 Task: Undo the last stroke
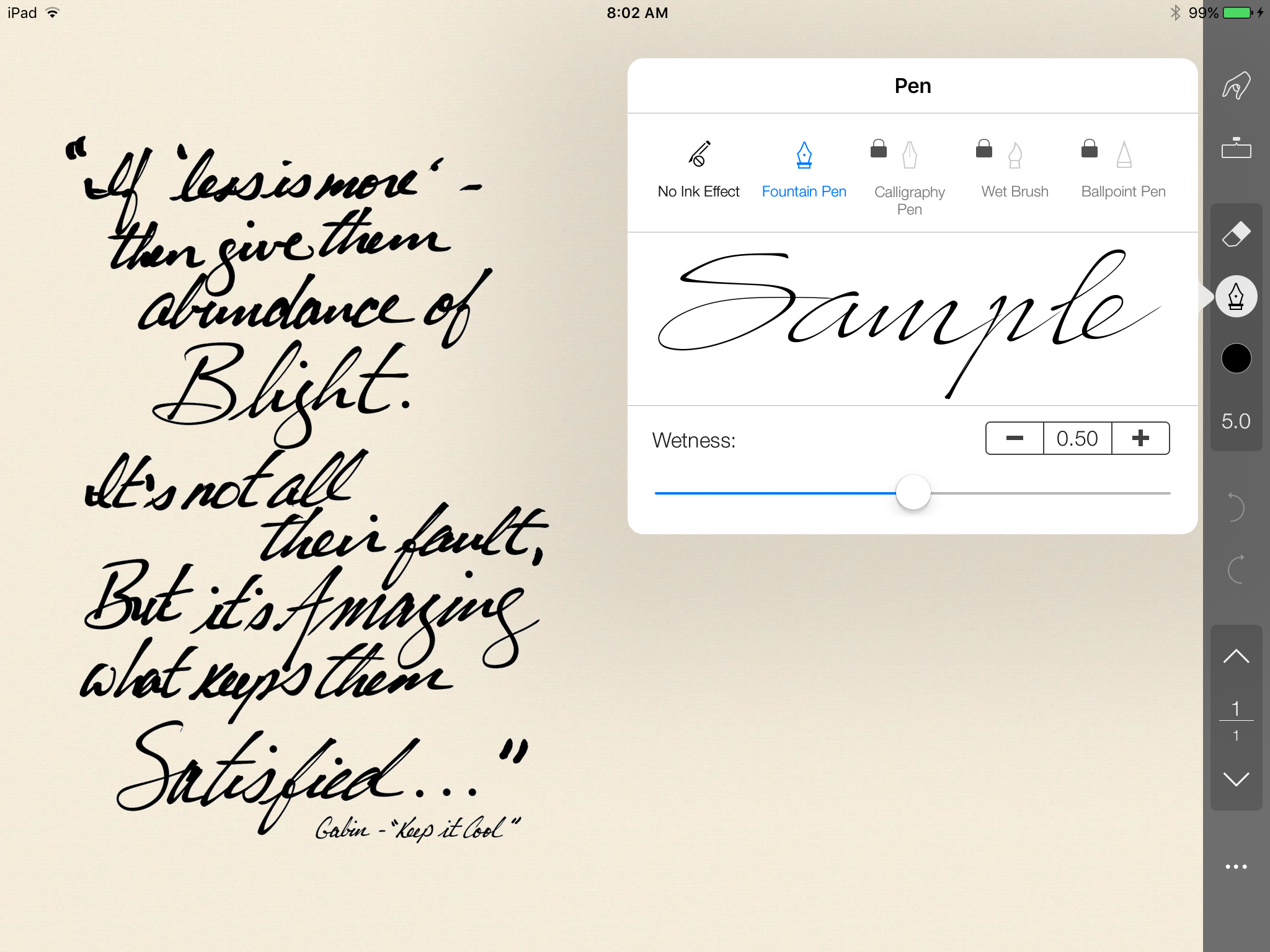pos(1236,507)
